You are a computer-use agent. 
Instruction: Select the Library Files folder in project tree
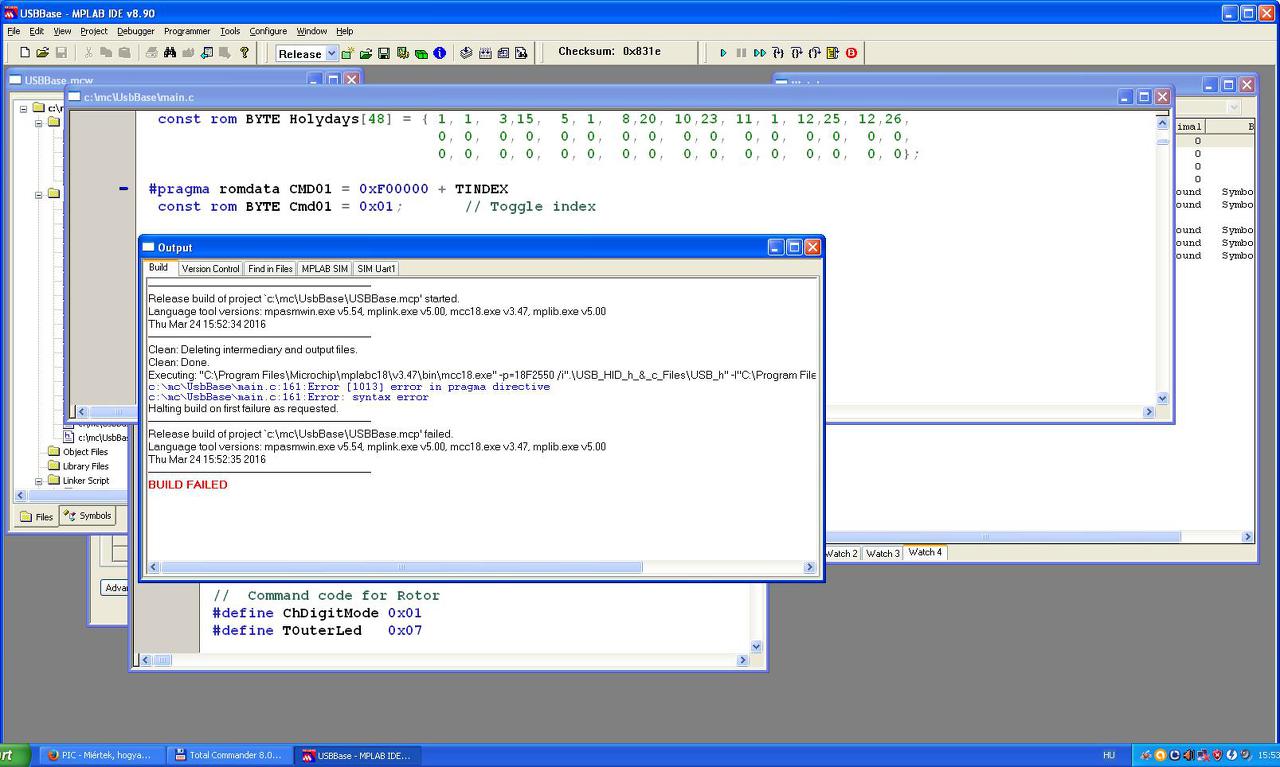pyautogui.click(x=86, y=466)
